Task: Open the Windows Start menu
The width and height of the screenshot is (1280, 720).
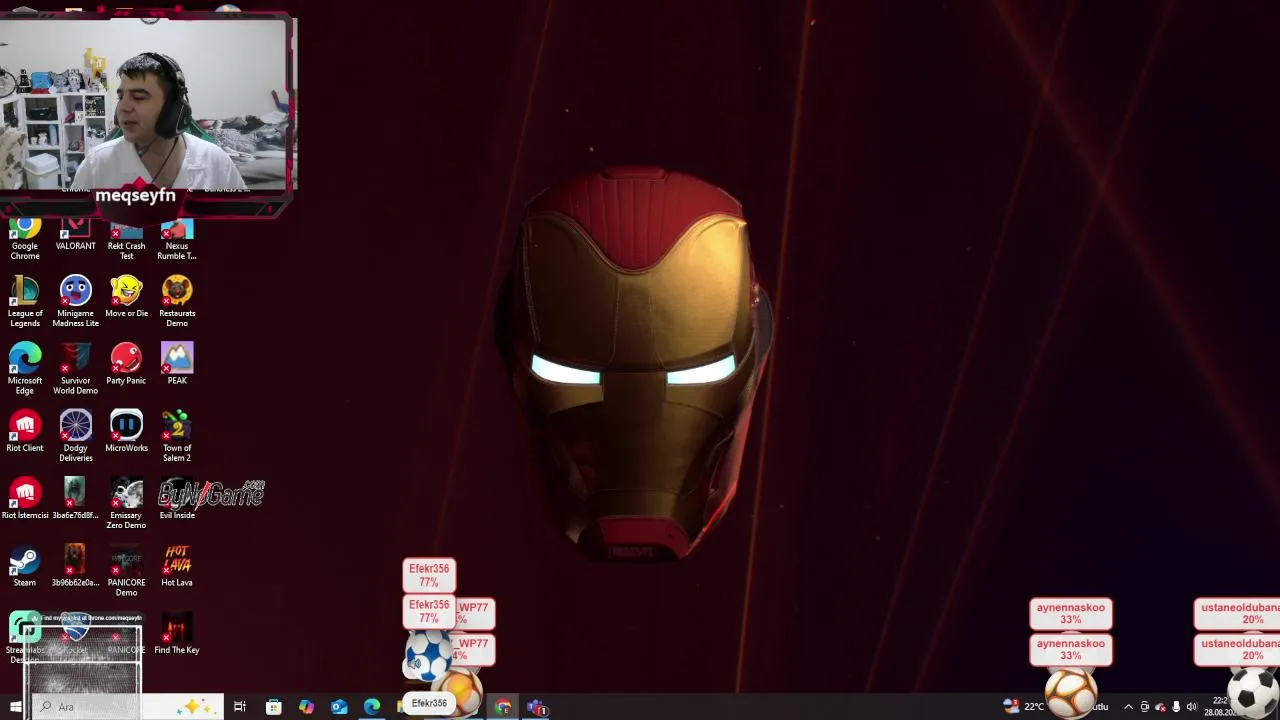Action: [x=15, y=707]
